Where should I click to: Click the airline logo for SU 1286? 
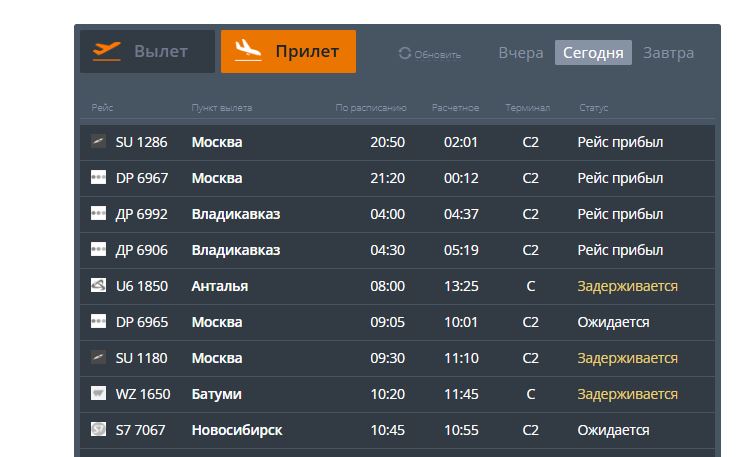[98, 141]
